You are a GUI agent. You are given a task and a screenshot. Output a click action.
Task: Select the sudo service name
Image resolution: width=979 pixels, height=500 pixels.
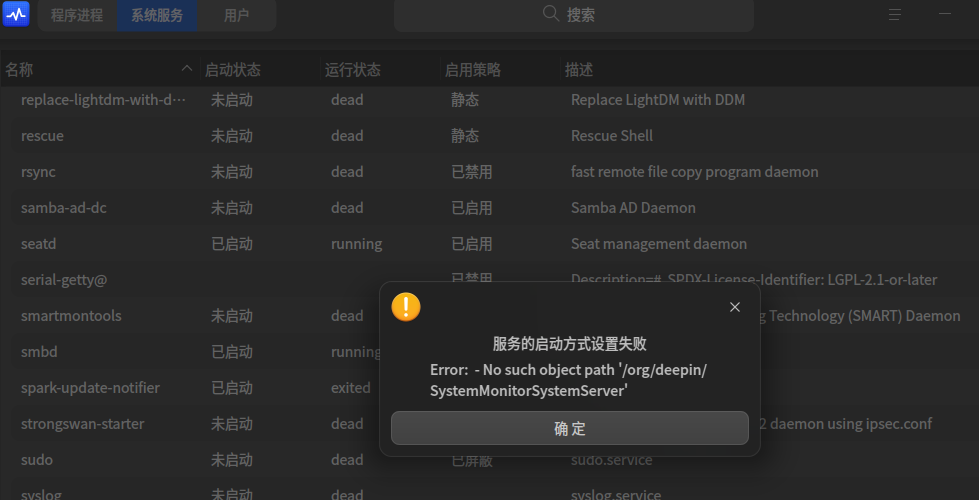(37, 460)
